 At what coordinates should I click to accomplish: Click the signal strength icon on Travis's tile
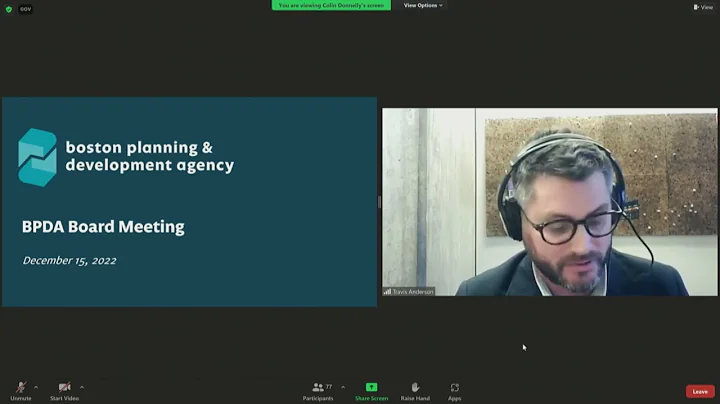pos(388,292)
